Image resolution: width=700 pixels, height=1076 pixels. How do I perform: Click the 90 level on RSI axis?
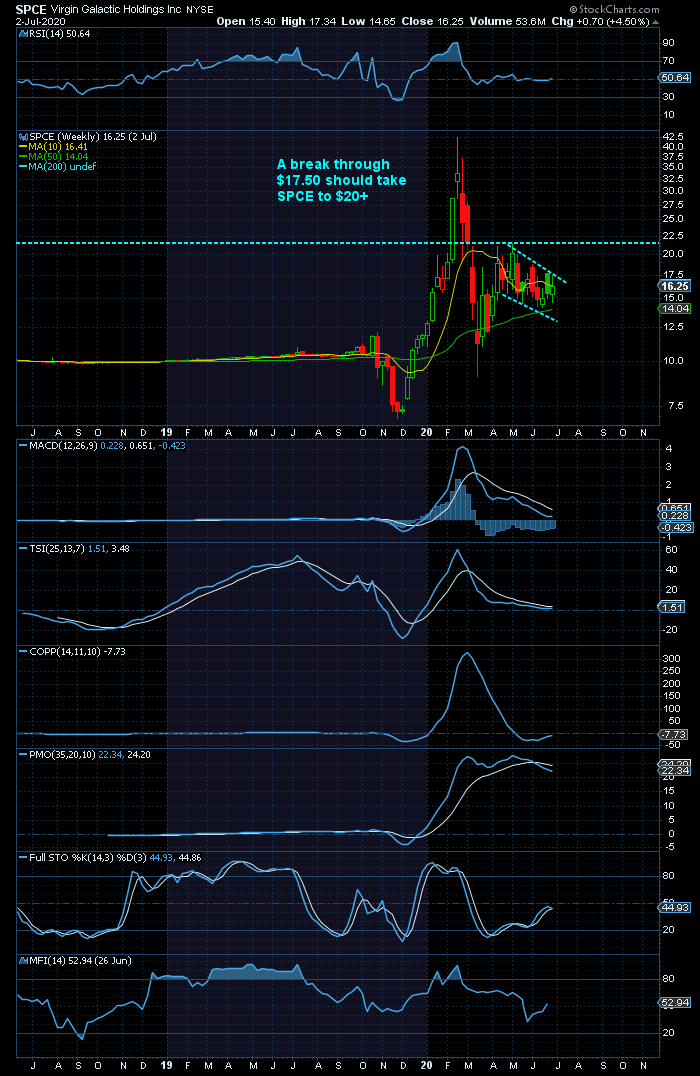pos(668,43)
